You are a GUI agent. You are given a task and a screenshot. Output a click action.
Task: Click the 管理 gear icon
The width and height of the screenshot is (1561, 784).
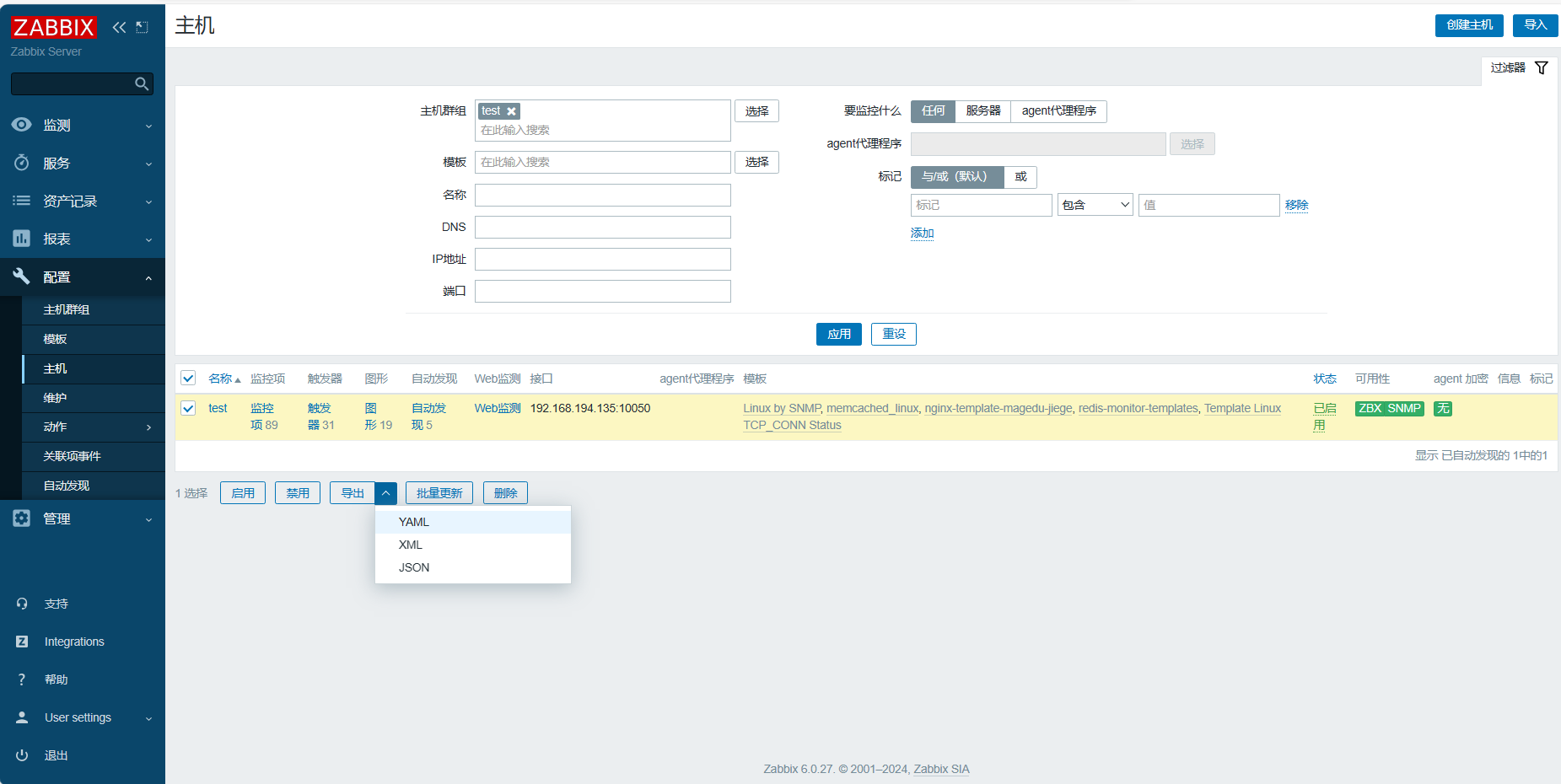coord(22,518)
